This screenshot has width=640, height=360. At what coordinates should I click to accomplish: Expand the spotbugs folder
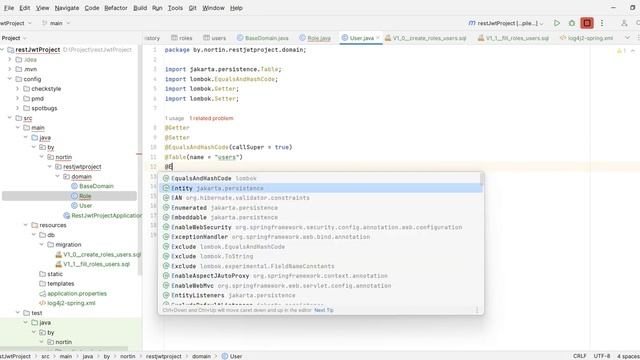[x=18, y=108]
